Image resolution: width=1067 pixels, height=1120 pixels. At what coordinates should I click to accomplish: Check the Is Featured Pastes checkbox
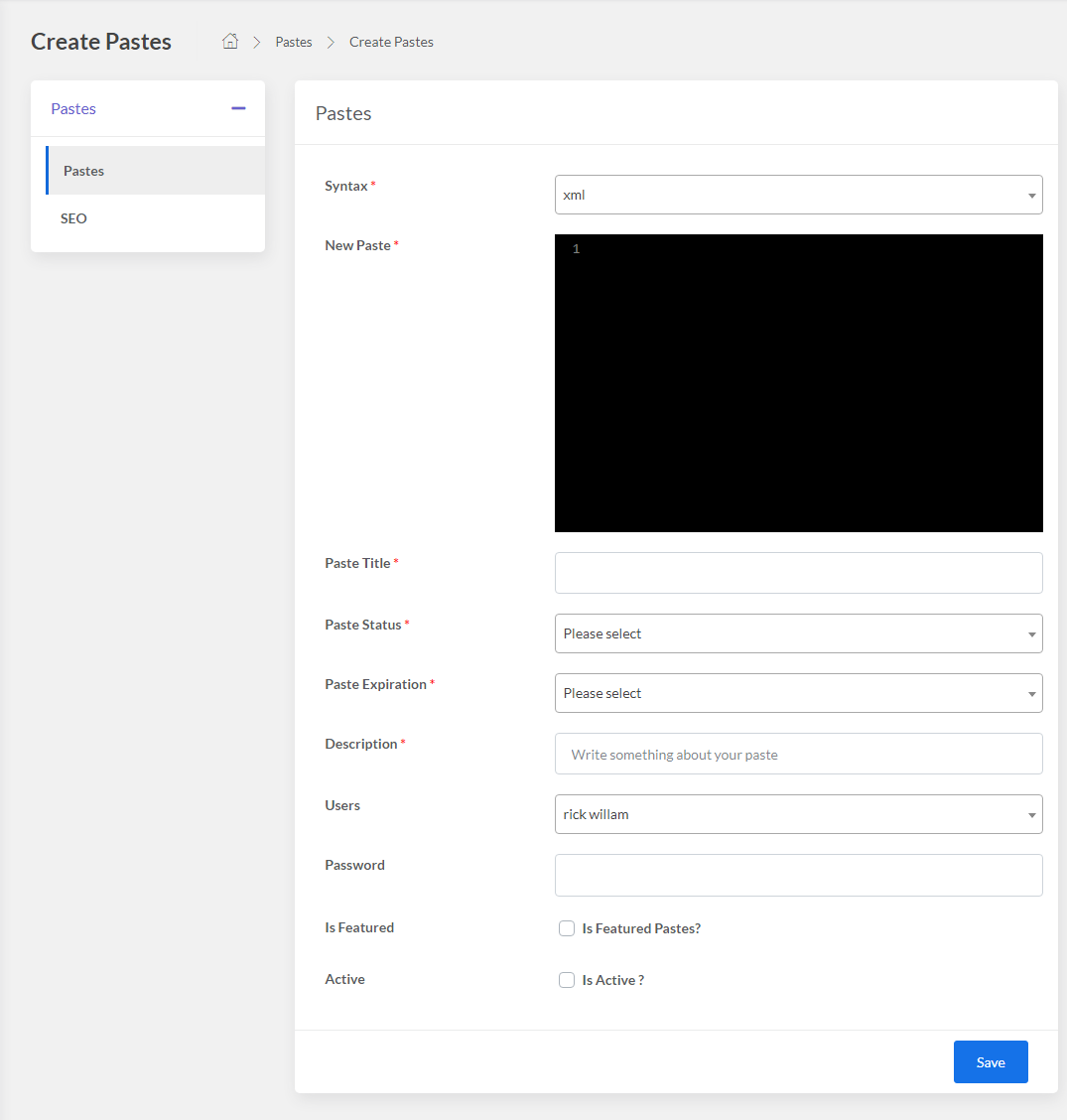click(x=567, y=927)
